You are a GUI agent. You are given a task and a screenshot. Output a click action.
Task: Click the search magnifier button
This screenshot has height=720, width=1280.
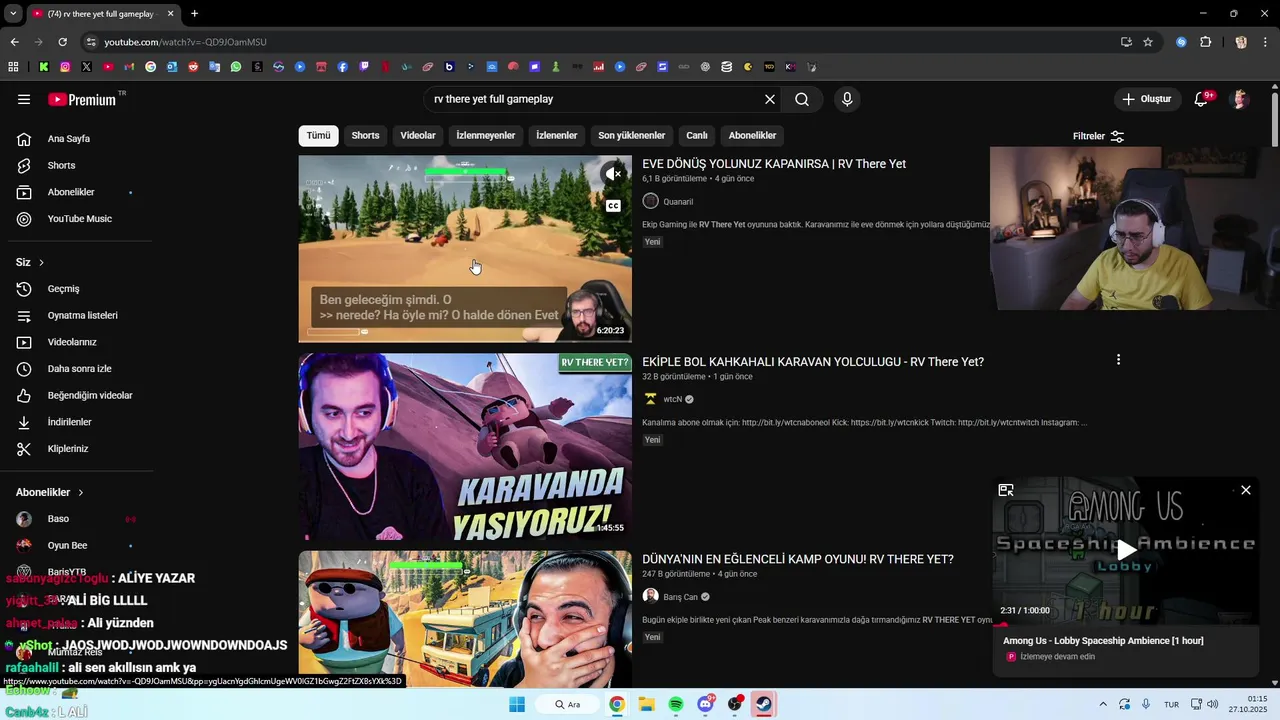(x=802, y=99)
